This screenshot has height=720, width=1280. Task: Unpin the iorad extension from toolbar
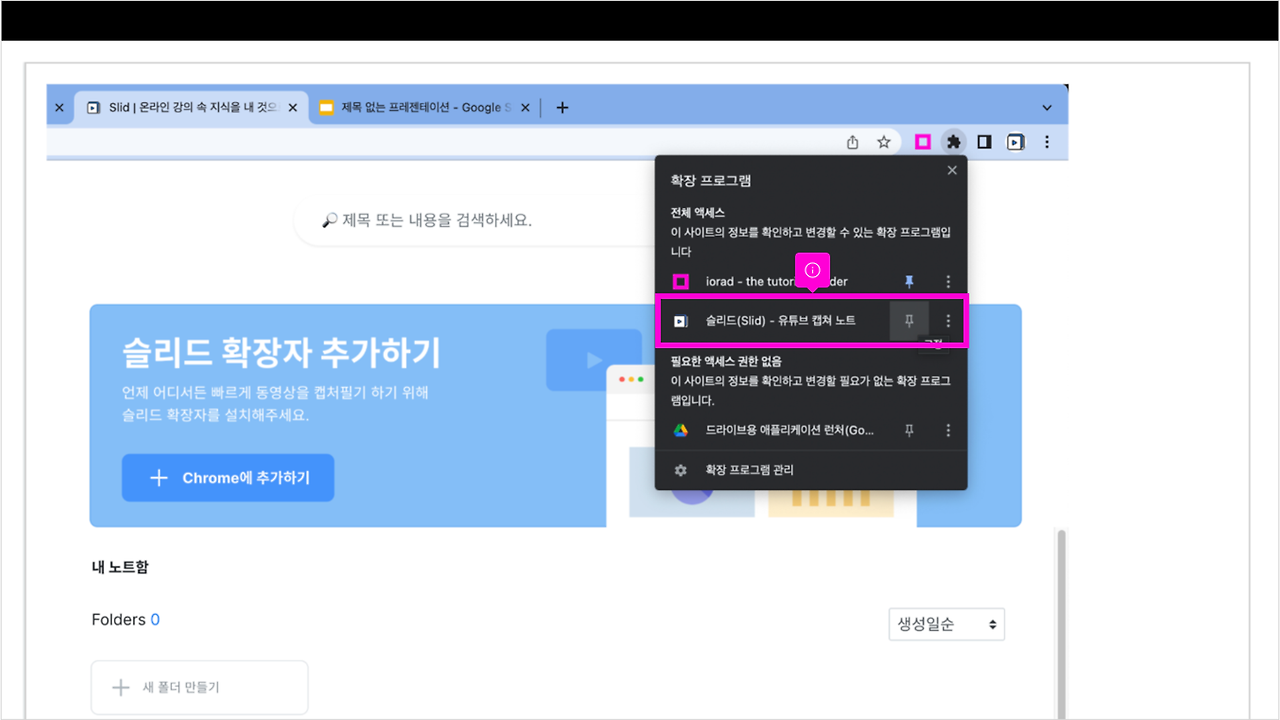pos(909,281)
